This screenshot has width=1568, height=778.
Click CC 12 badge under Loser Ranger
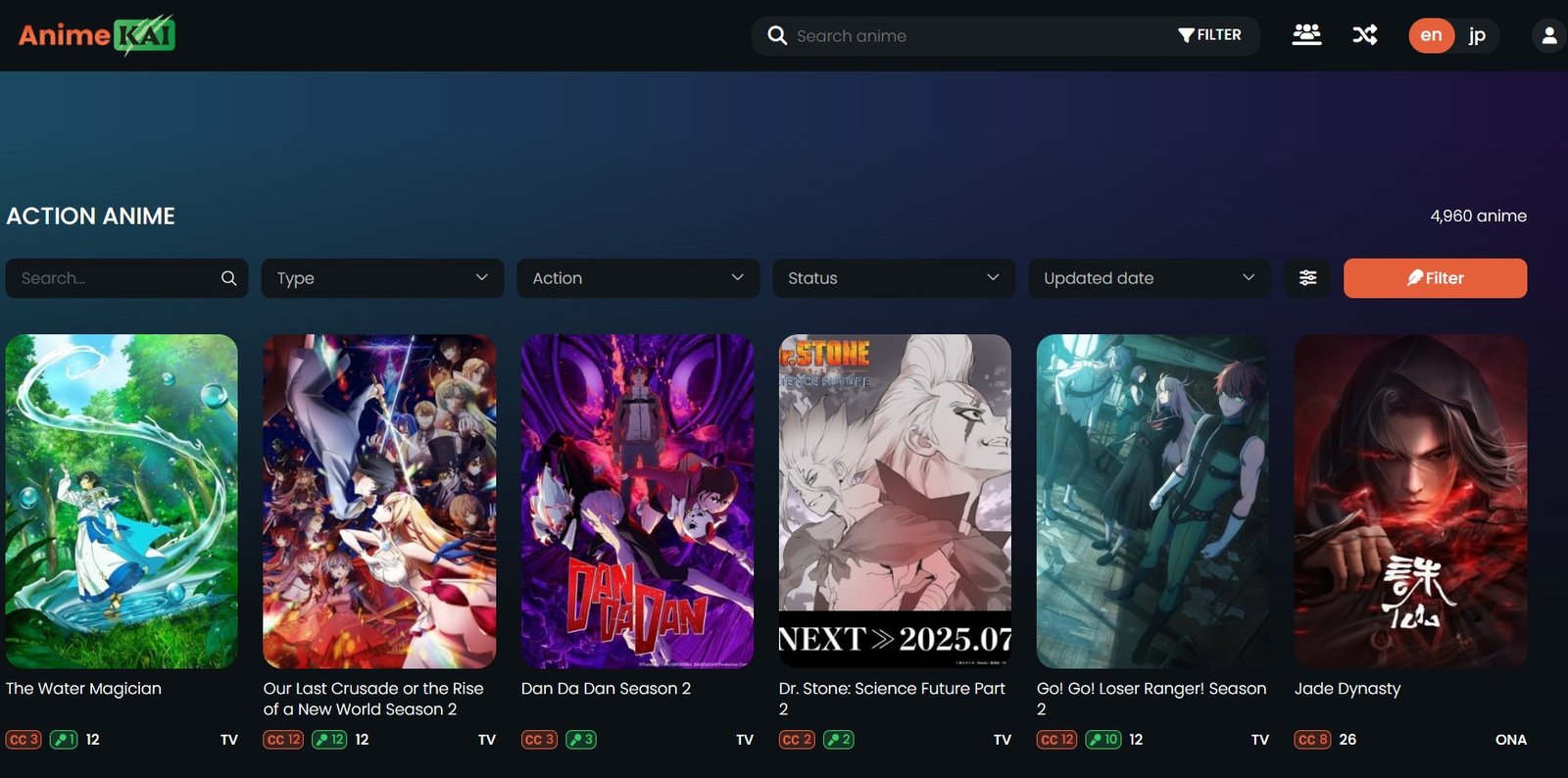tap(1056, 740)
